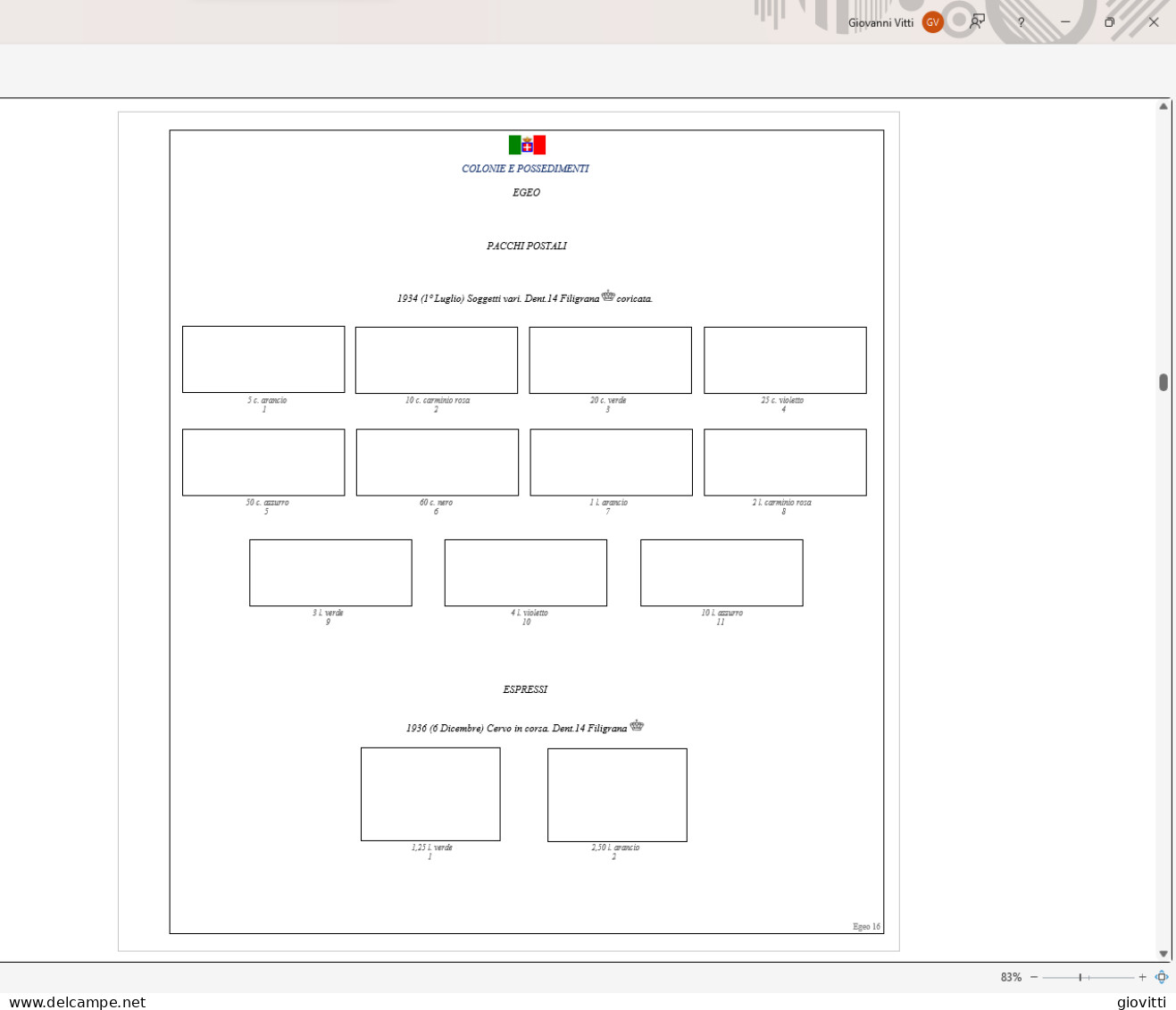Viewport: 1176px width, 1010px height.
Task: Click the 25 c. violetto caption
Action: (782, 400)
